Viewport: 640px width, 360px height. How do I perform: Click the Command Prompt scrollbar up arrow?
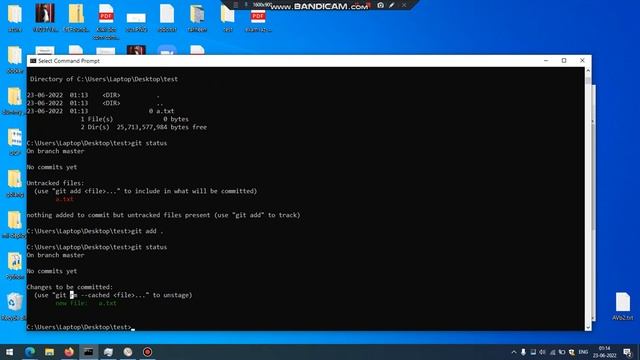pyautogui.click(x=588, y=71)
